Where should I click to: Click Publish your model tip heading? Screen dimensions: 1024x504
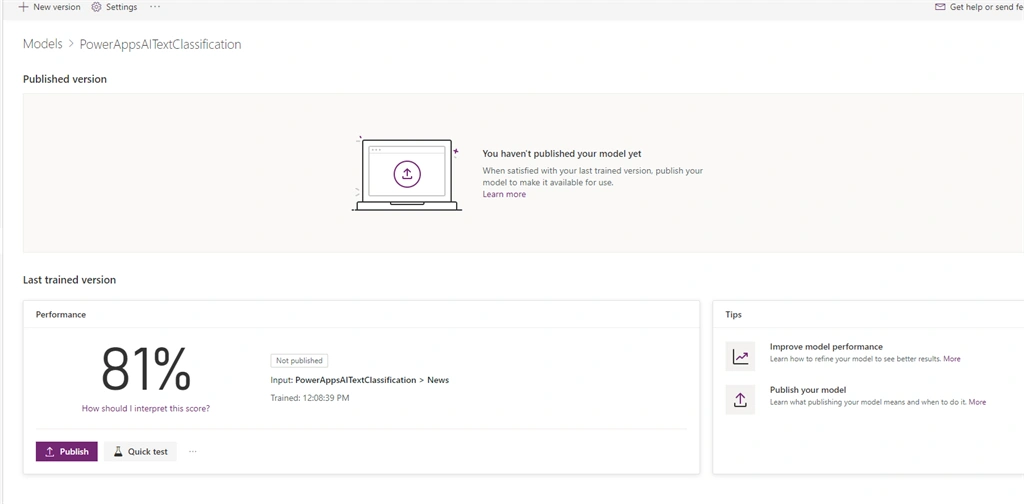(x=808, y=390)
